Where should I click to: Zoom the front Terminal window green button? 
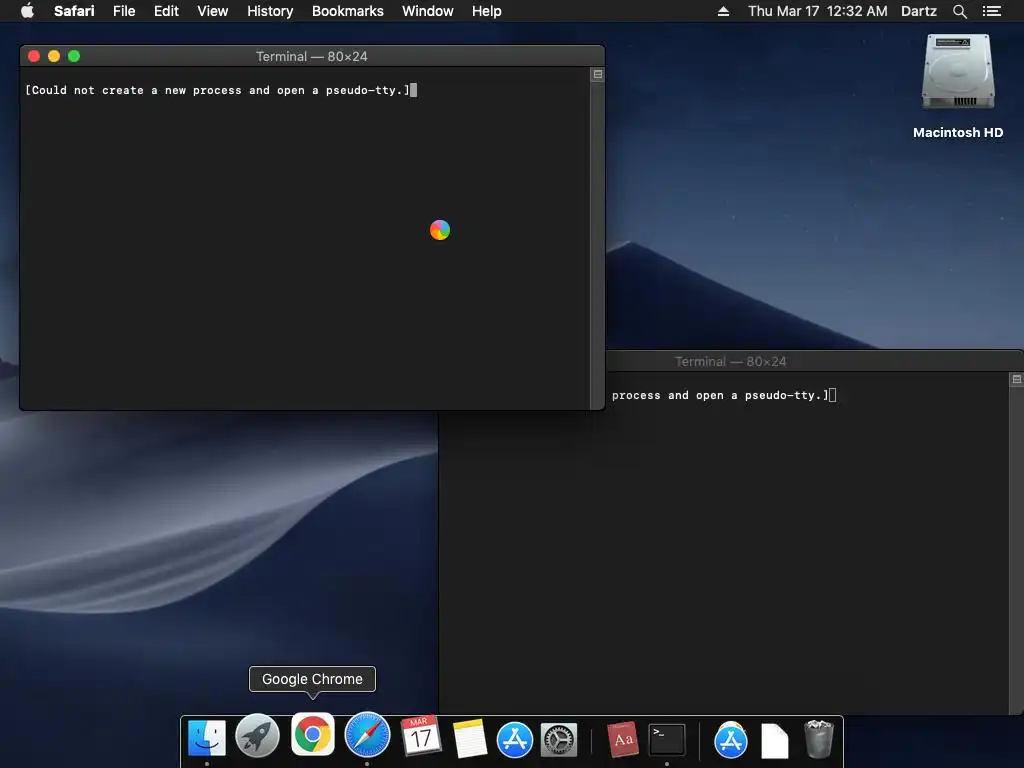tap(74, 56)
